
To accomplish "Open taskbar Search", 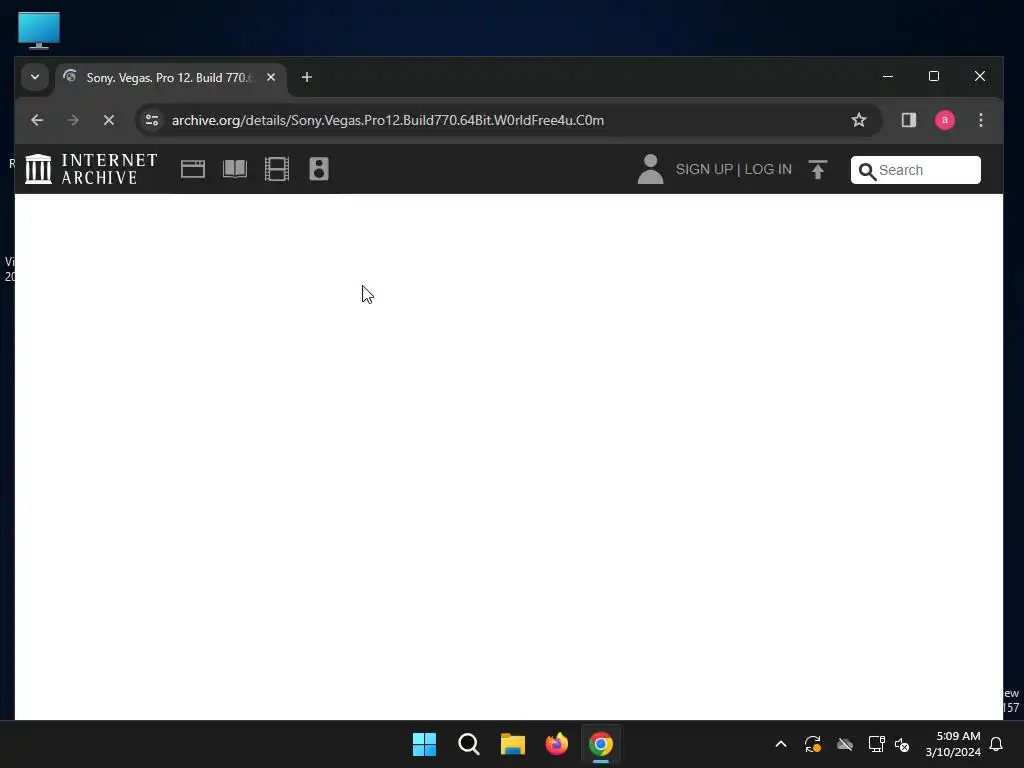I will click(x=469, y=744).
